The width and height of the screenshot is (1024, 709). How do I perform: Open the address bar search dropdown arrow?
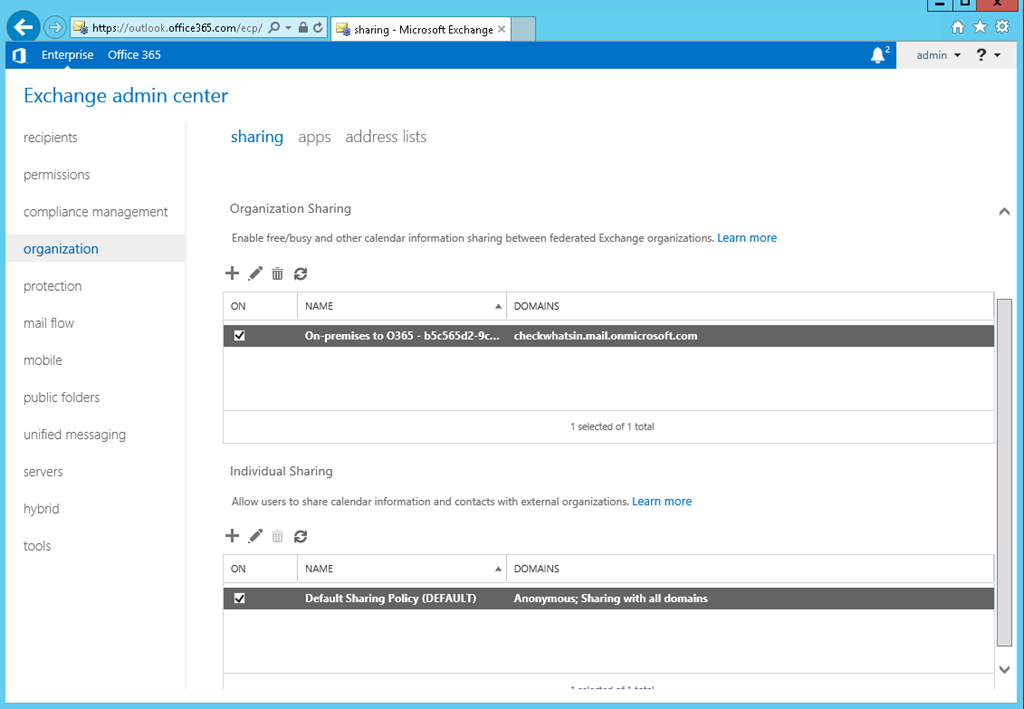click(x=288, y=27)
